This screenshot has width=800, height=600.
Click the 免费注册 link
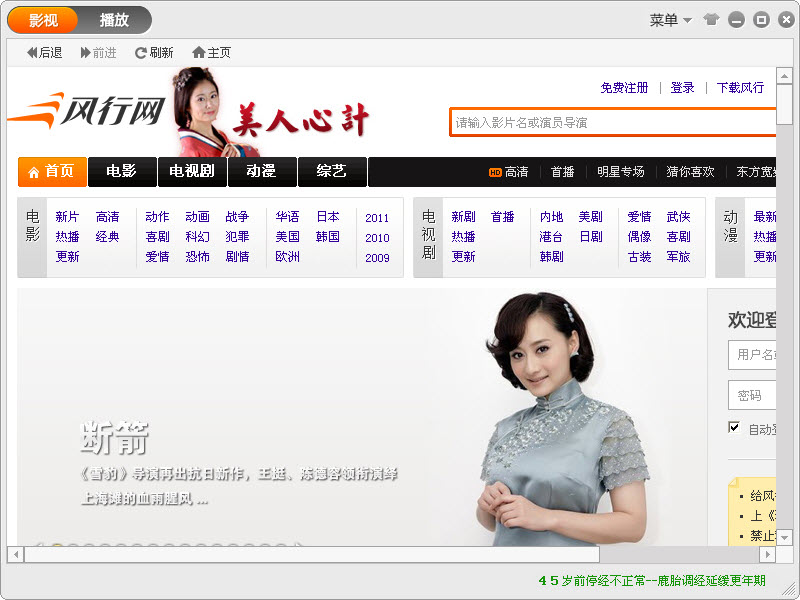(624, 88)
